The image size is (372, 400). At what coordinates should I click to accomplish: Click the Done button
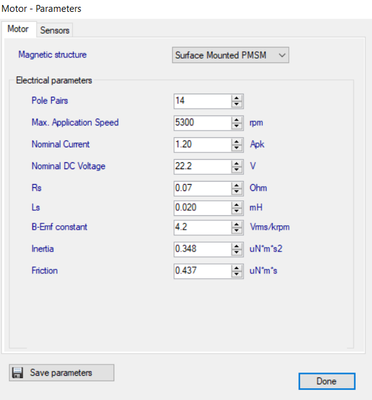click(327, 381)
